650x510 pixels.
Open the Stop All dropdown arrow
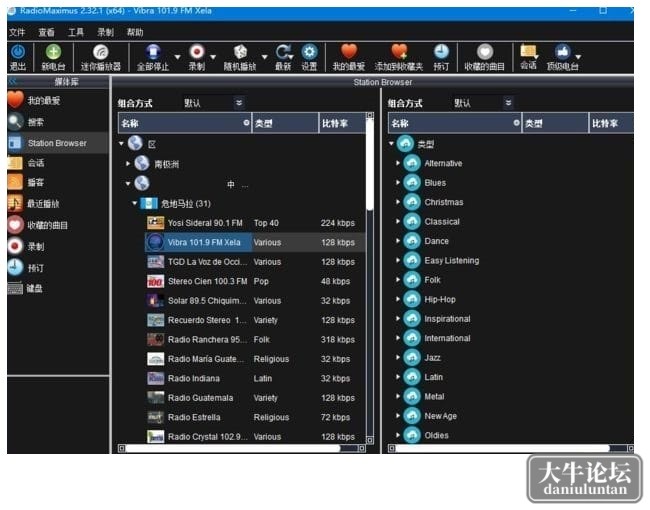(x=177, y=57)
